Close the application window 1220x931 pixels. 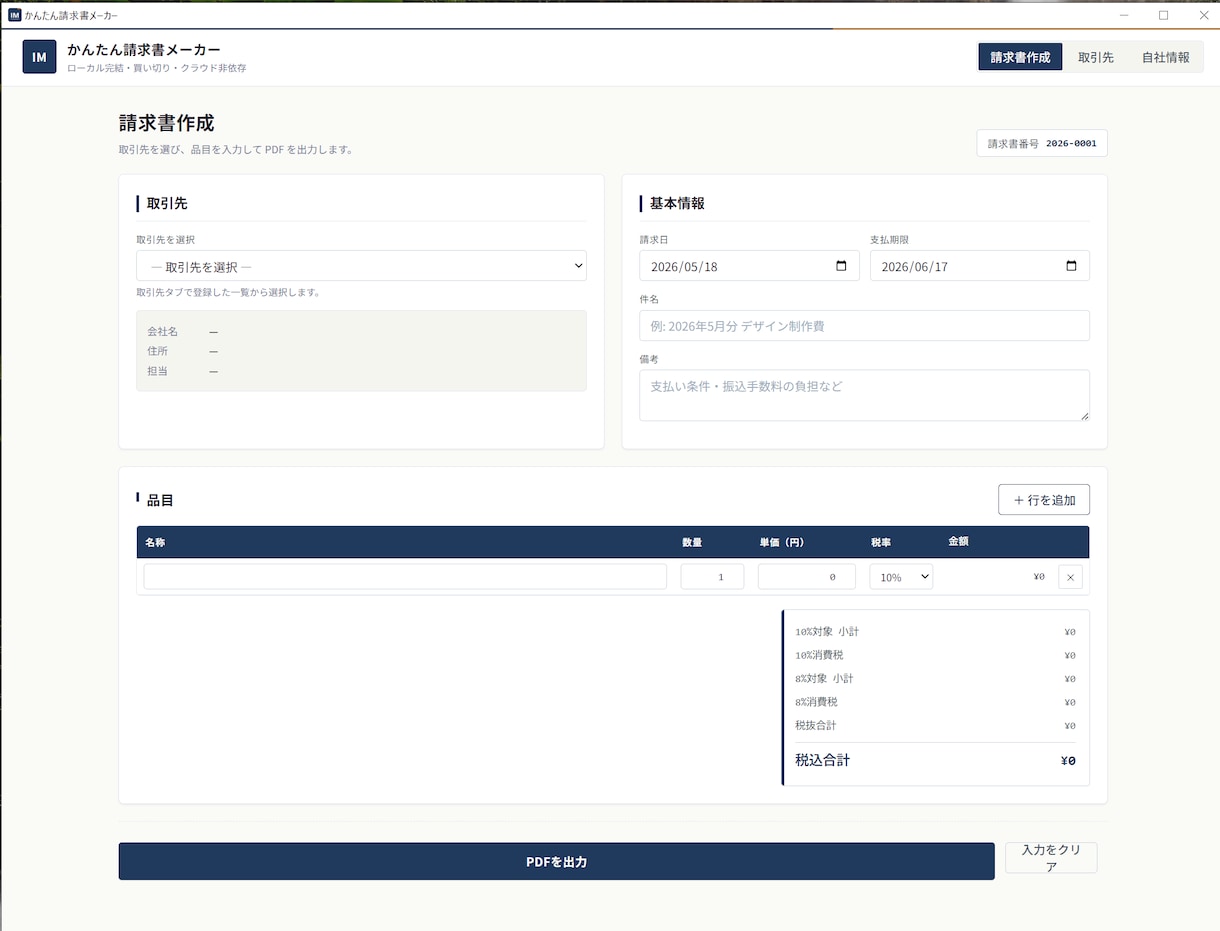tap(1203, 15)
